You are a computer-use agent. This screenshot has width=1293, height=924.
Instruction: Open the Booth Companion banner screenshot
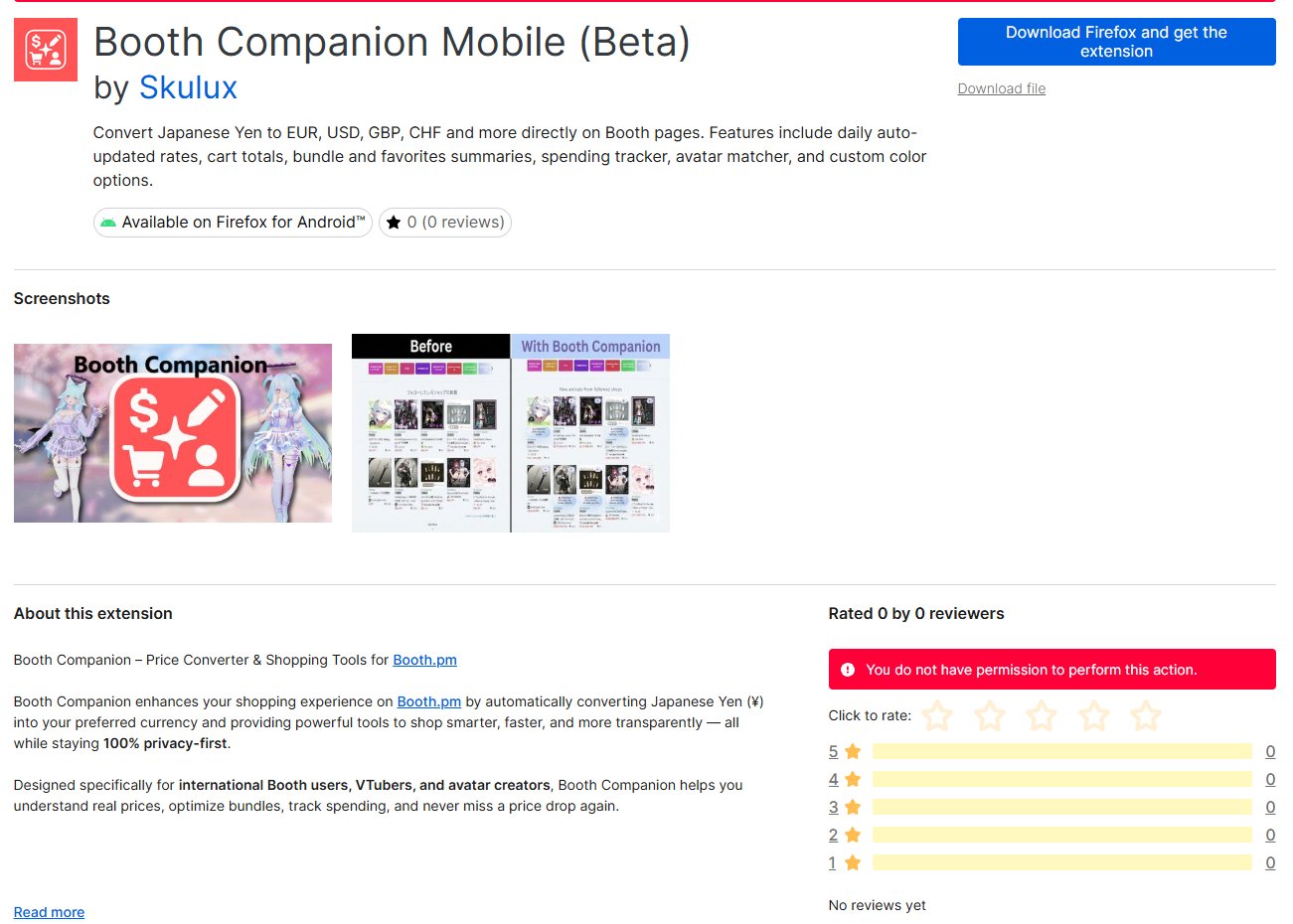172,432
